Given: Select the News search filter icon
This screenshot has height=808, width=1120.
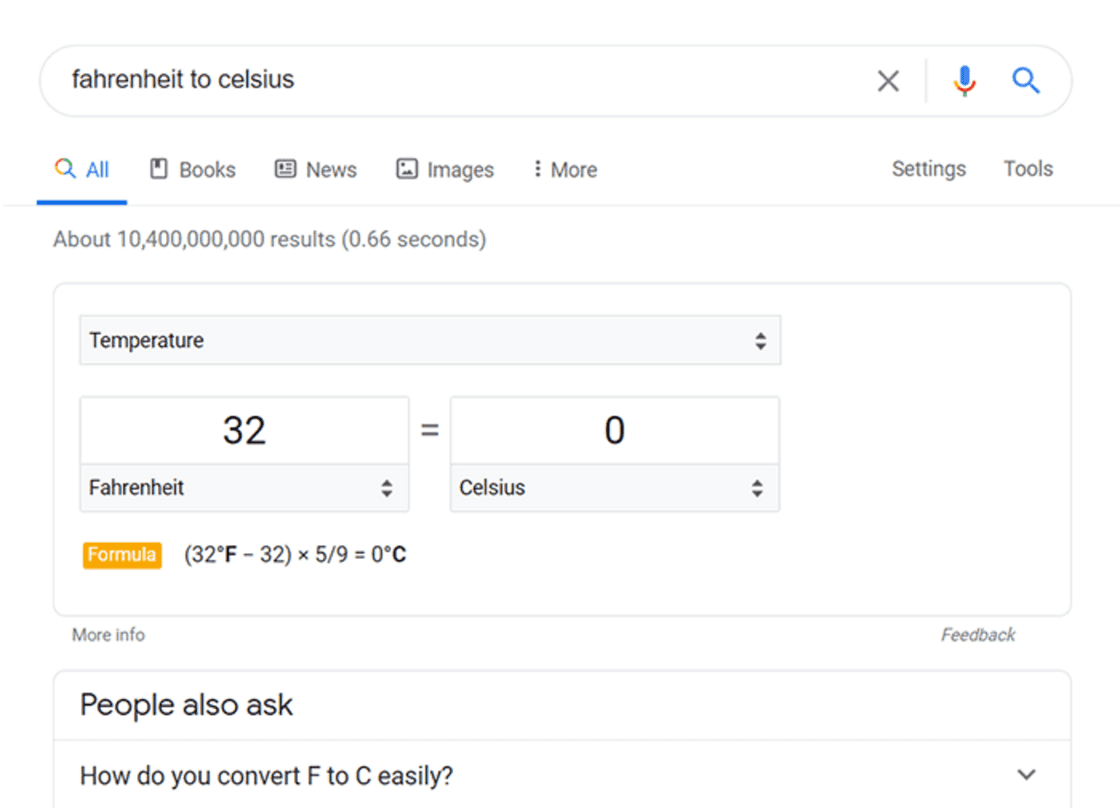Looking at the screenshot, I should coord(285,169).
